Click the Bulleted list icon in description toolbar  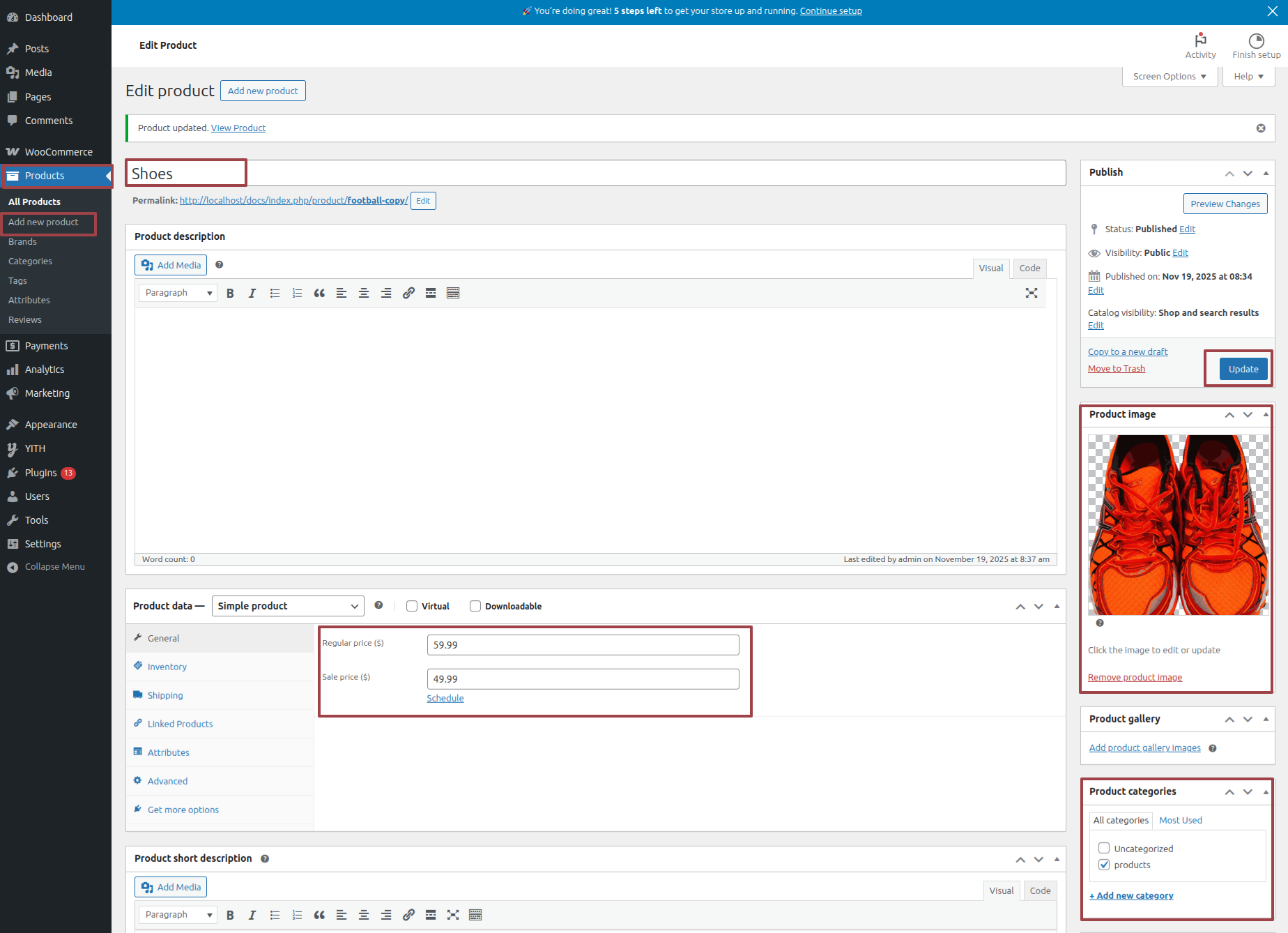(275, 294)
